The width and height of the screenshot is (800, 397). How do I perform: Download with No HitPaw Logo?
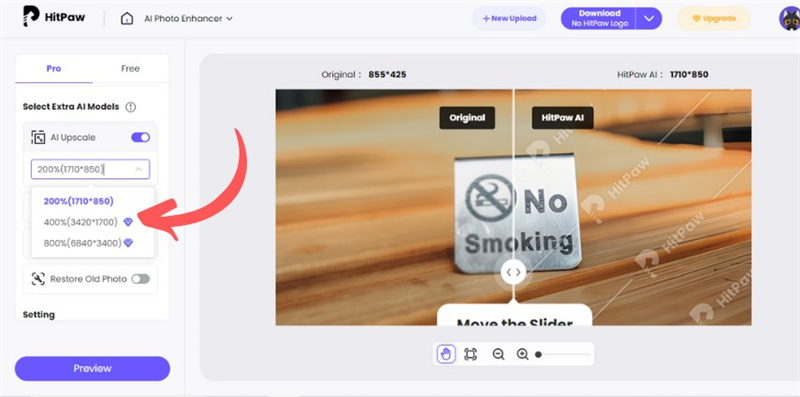pos(599,18)
